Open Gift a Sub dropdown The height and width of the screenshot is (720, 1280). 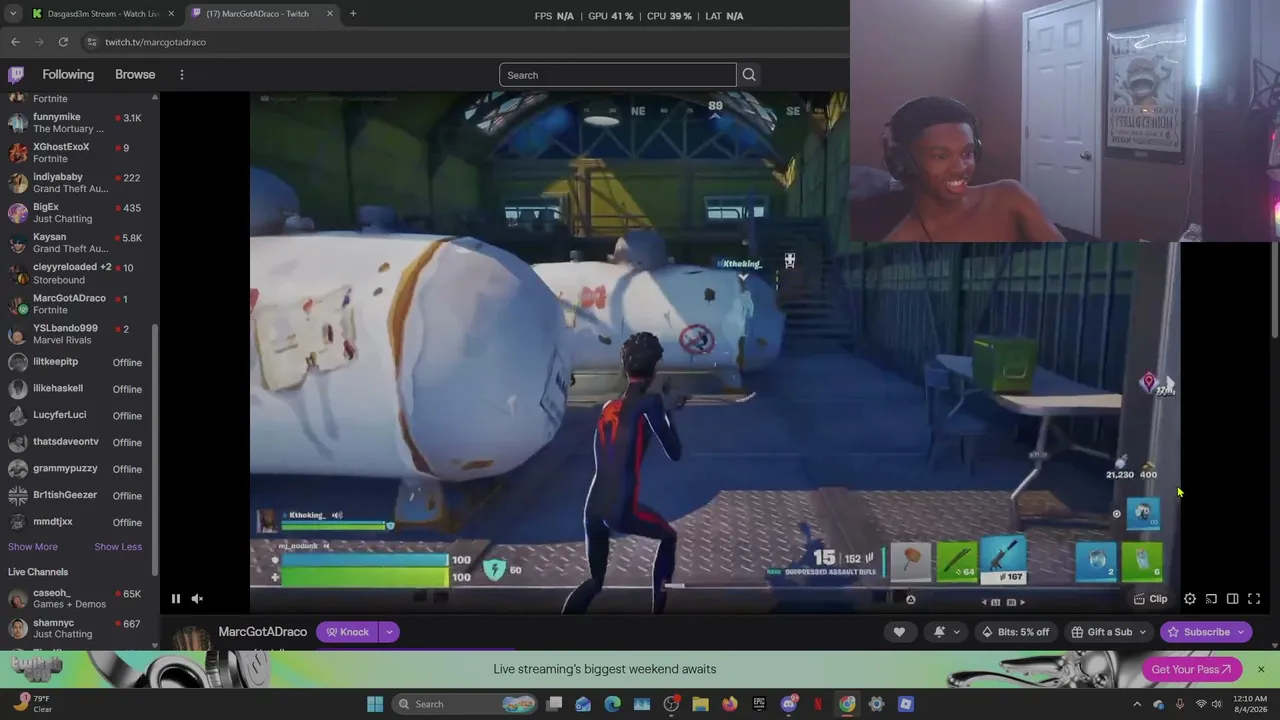[x=1108, y=632]
